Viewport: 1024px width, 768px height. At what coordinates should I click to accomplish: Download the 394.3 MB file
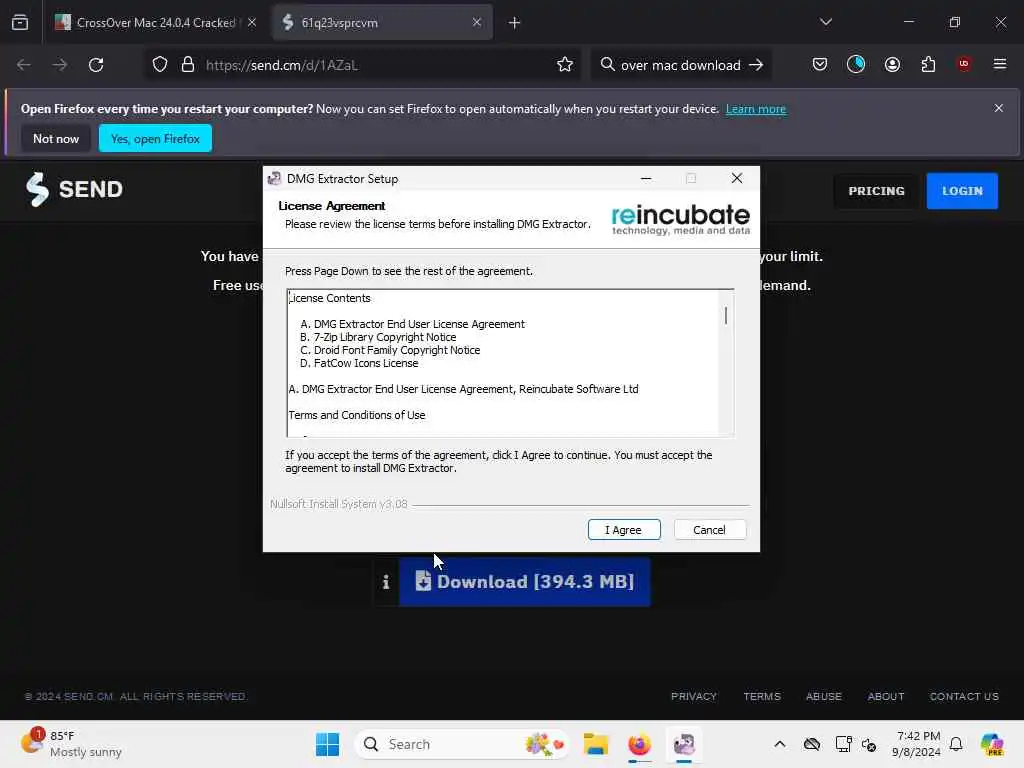(x=524, y=582)
